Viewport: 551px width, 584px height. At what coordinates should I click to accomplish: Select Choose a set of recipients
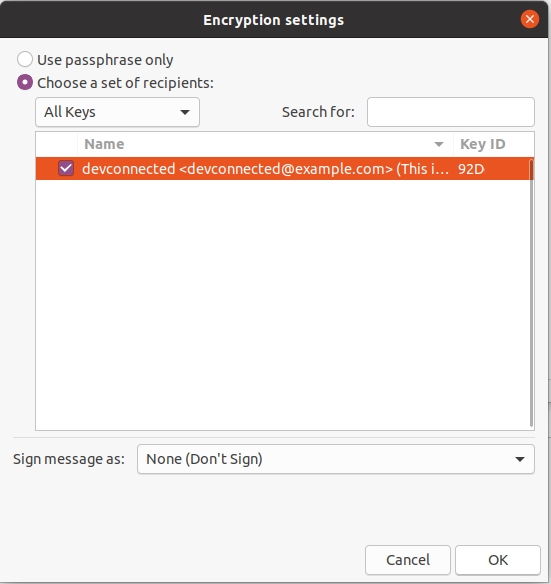click(25, 83)
